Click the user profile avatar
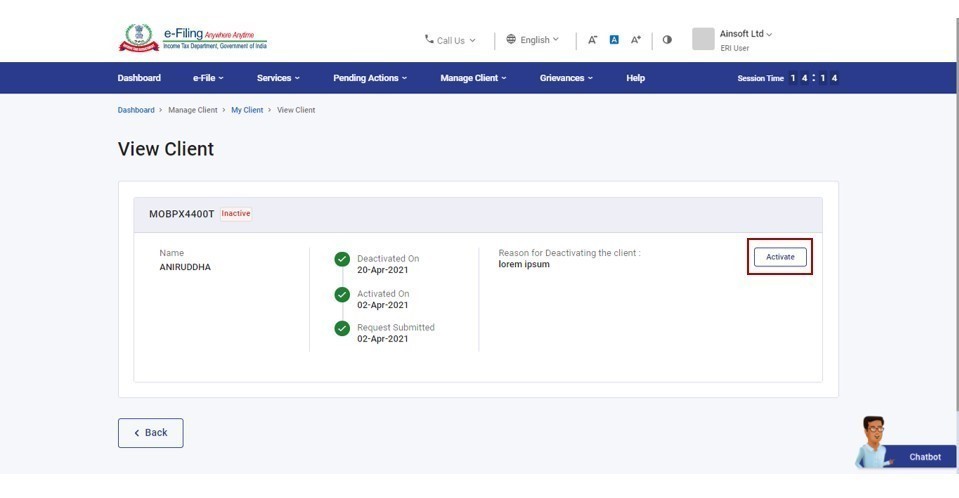The image size is (959, 498). pos(703,39)
